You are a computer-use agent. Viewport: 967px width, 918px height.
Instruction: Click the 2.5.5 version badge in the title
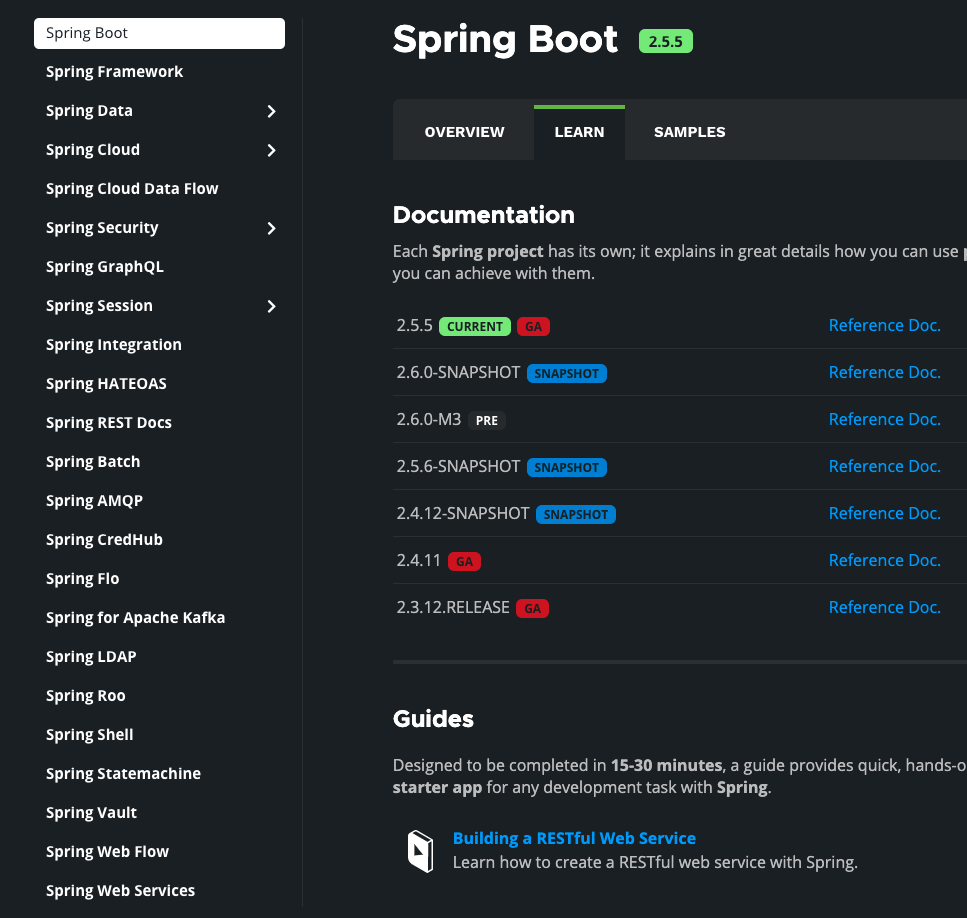[x=665, y=41]
